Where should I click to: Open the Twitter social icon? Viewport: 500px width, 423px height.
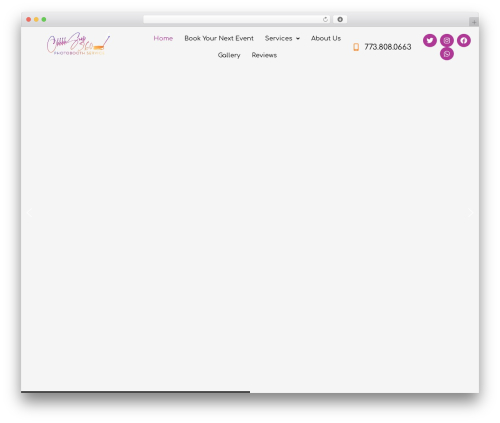[430, 40]
